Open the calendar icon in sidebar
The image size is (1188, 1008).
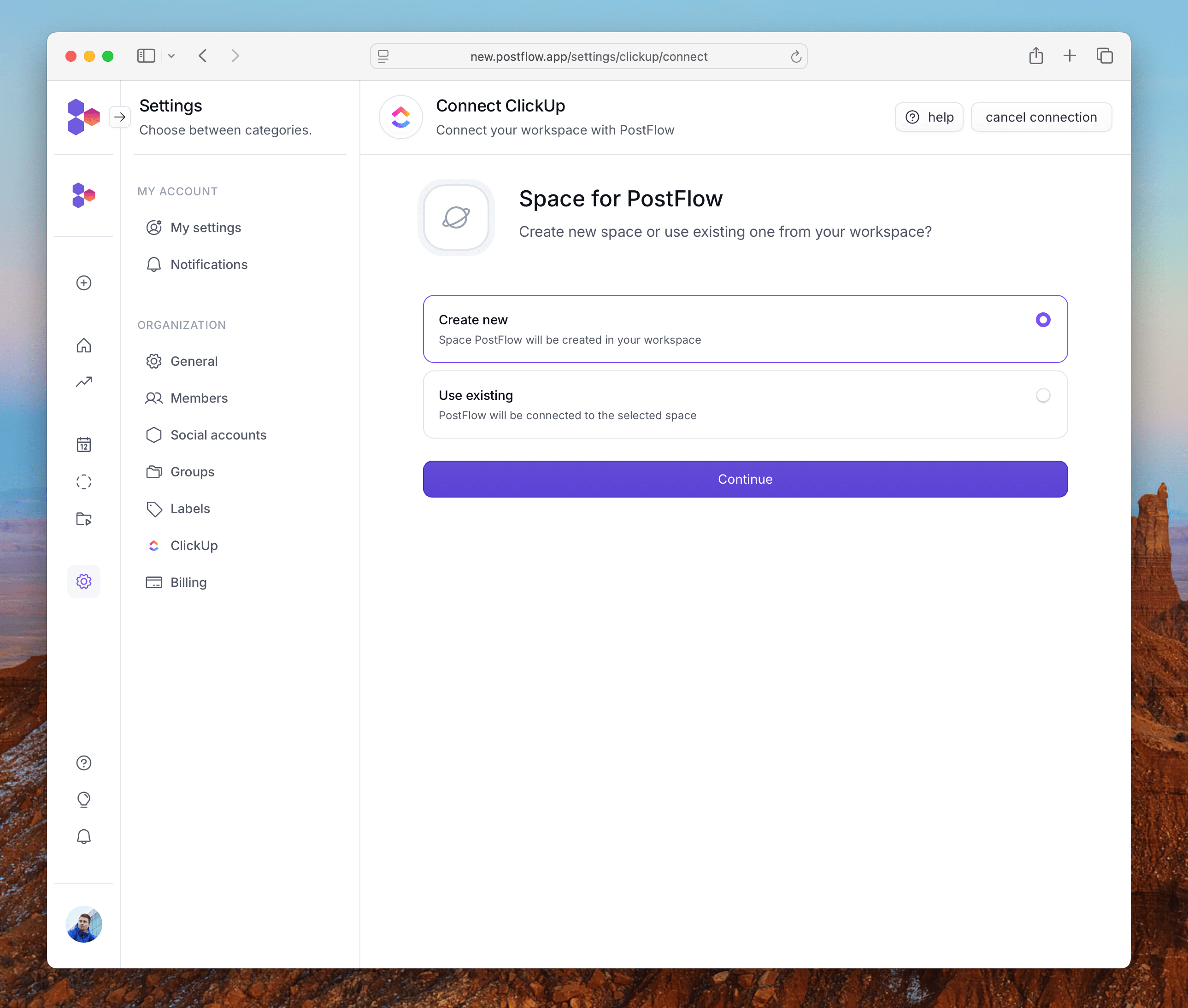point(84,445)
